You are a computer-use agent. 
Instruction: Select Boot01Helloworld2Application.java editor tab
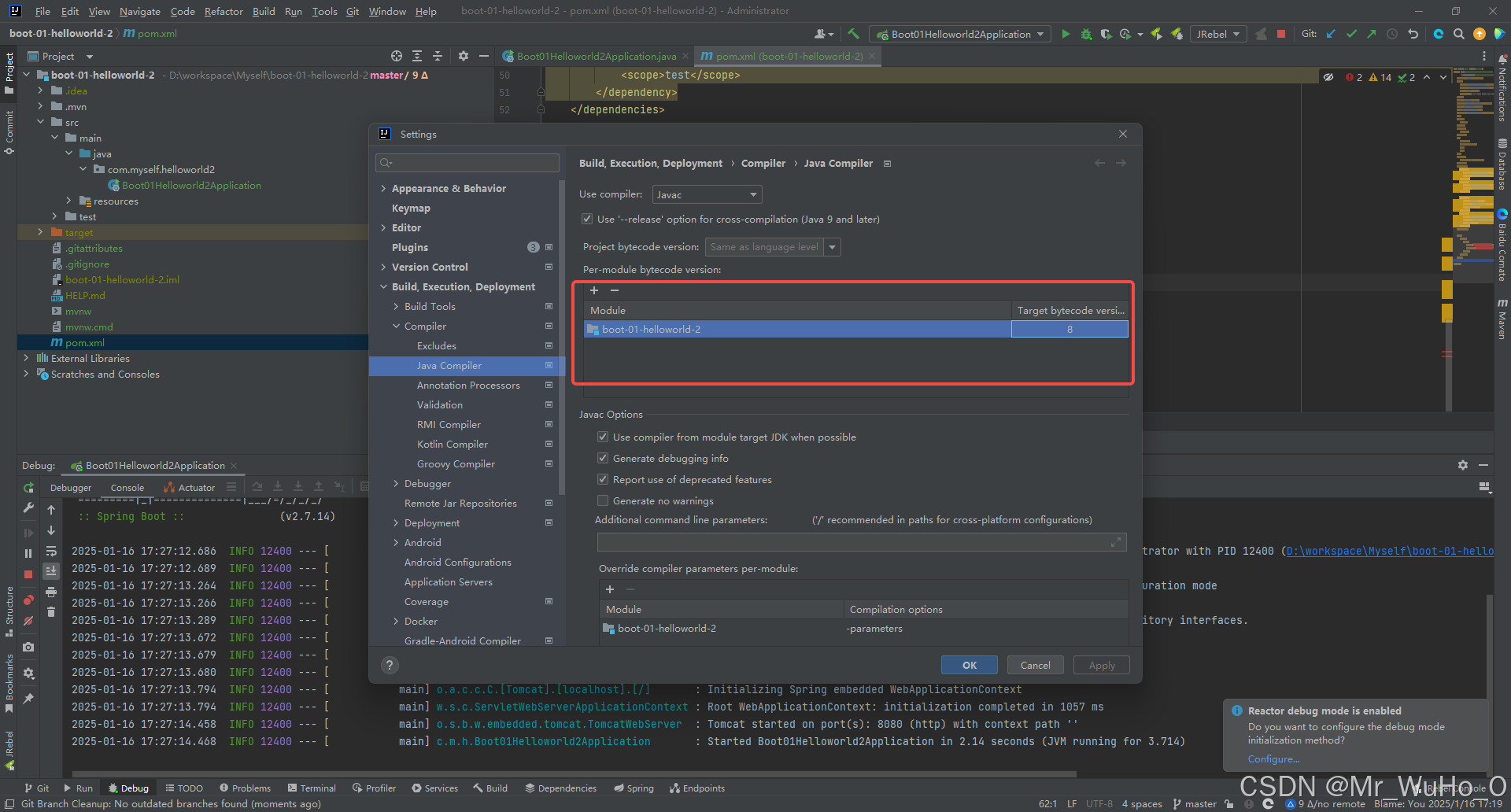click(x=596, y=56)
